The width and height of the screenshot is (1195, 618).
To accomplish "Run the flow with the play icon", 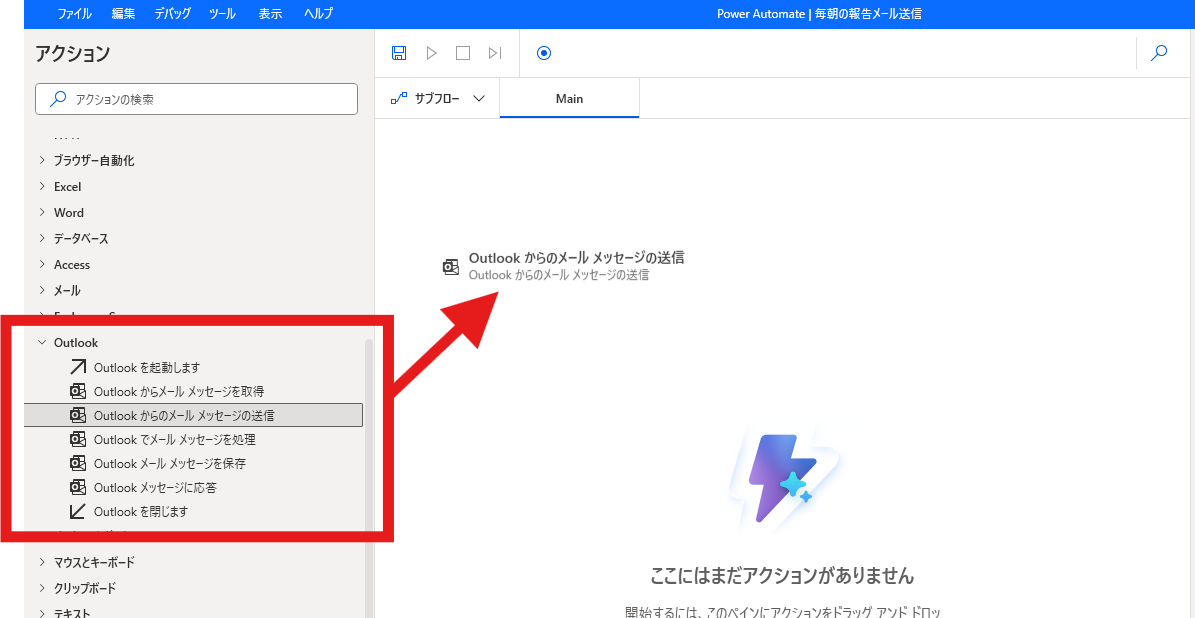I will pyautogui.click(x=431, y=53).
